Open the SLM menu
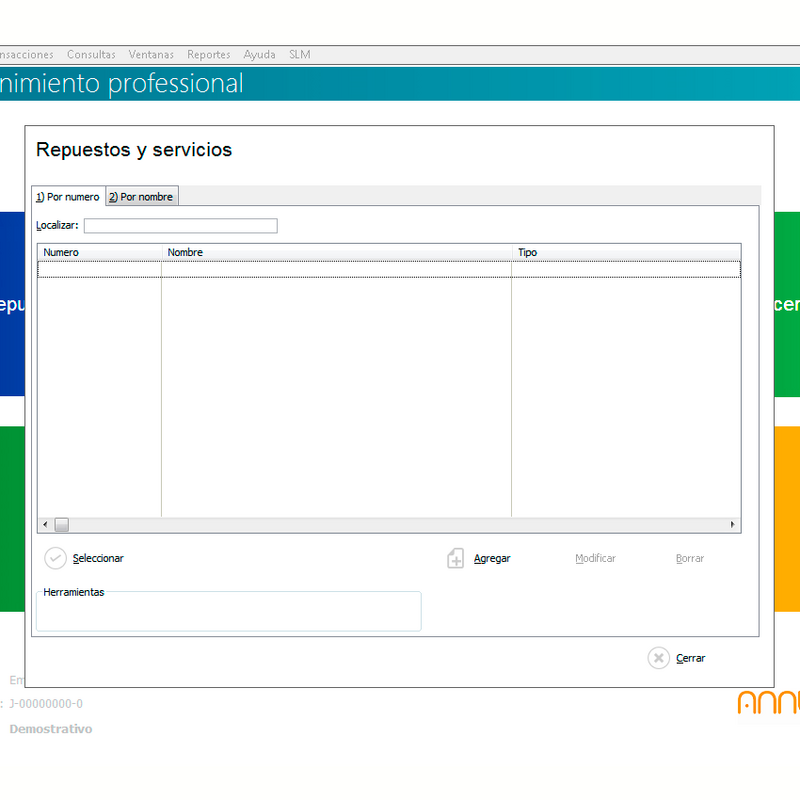The image size is (800, 800). (x=299, y=55)
